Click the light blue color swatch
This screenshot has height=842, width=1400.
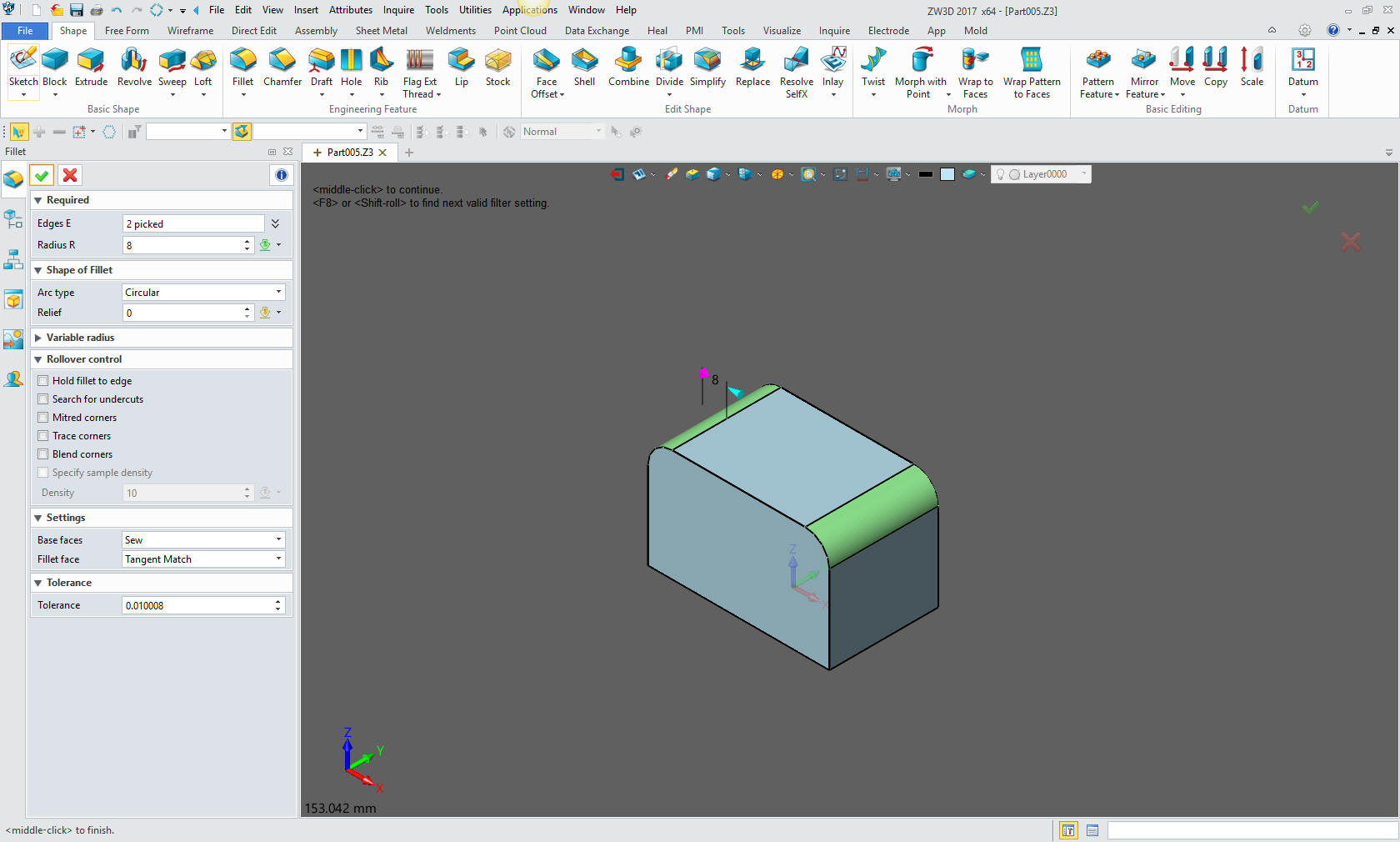pyautogui.click(x=947, y=174)
